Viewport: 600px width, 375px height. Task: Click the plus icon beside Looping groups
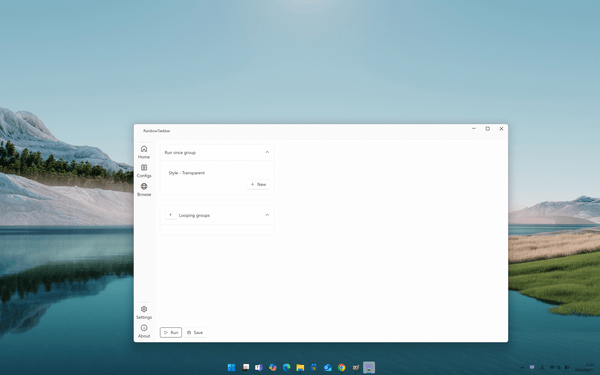click(x=171, y=215)
